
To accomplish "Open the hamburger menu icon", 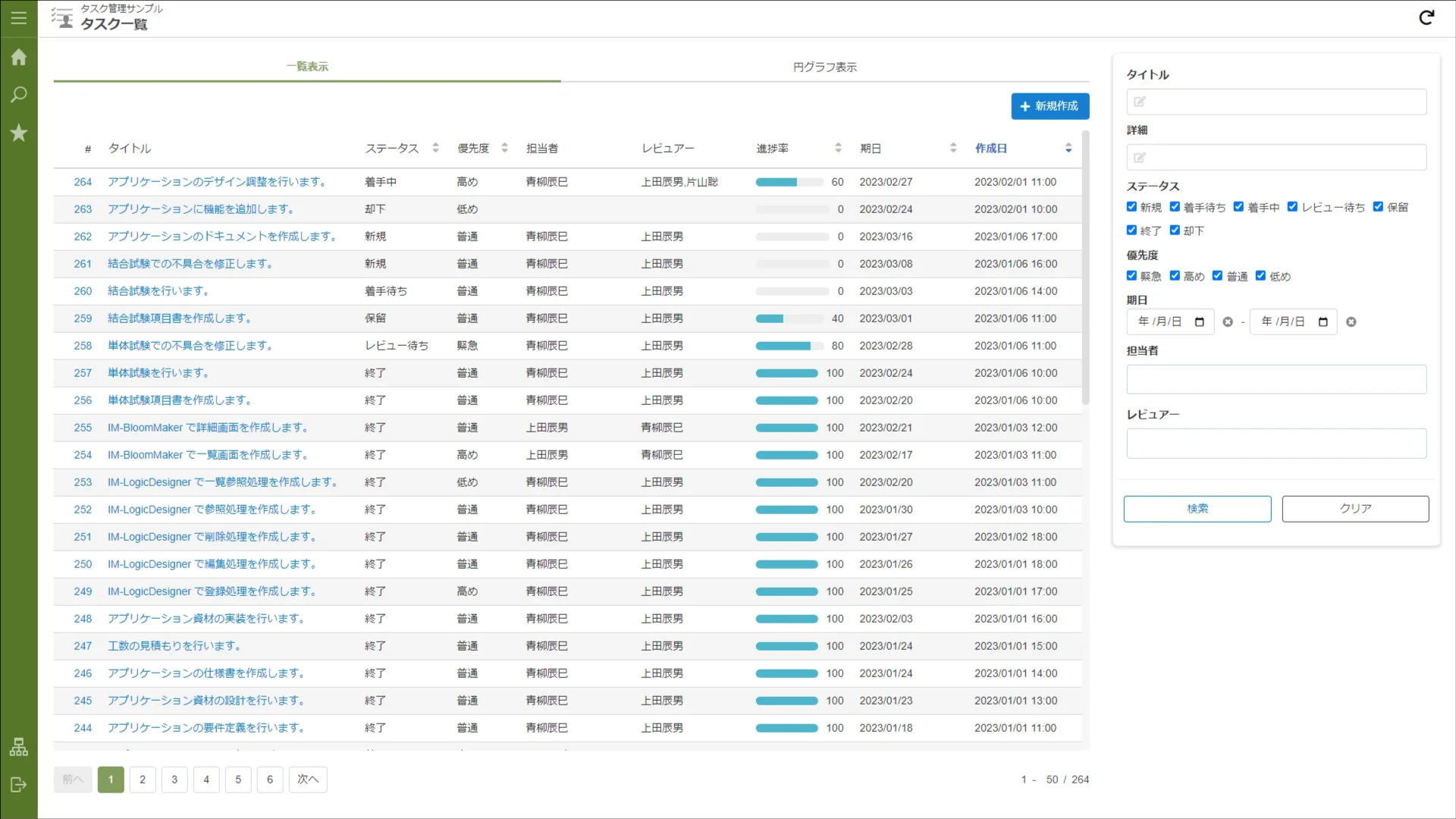I will click(x=19, y=17).
